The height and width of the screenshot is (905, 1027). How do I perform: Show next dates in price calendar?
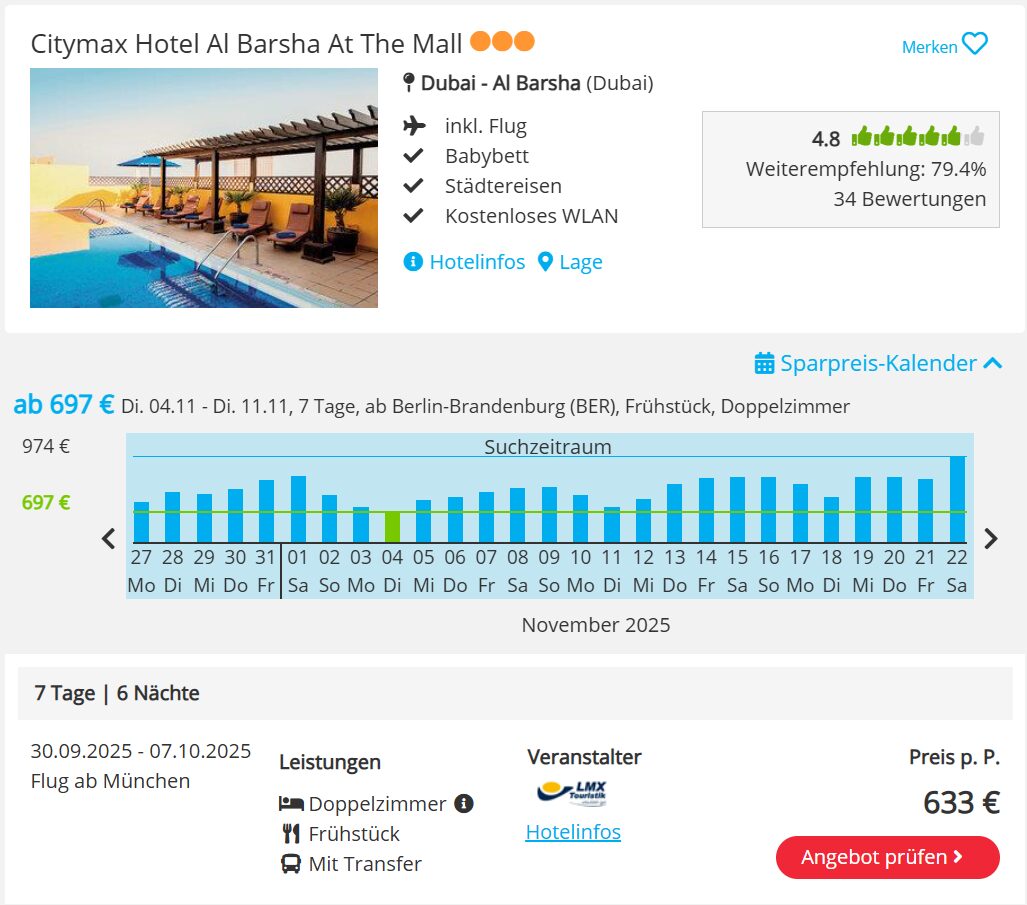coord(991,538)
